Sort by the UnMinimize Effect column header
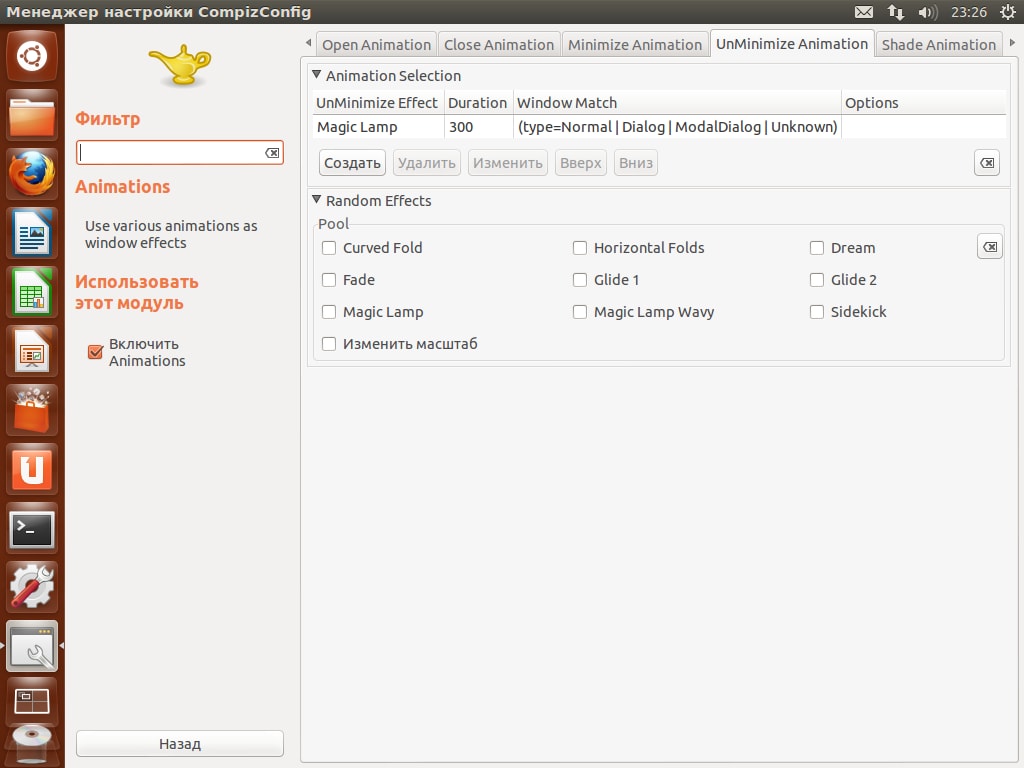Viewport: 1024px width, 768px height. [x=378, y=103]
